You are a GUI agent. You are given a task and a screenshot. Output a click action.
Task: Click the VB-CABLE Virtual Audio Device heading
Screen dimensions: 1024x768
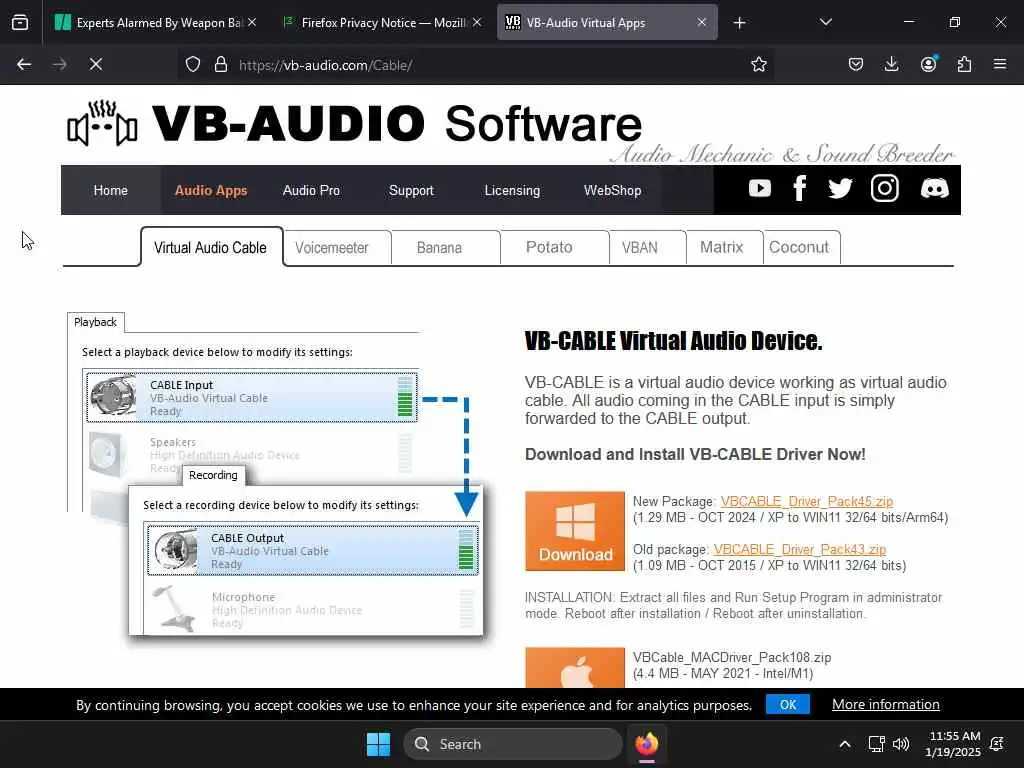(673, 340)
